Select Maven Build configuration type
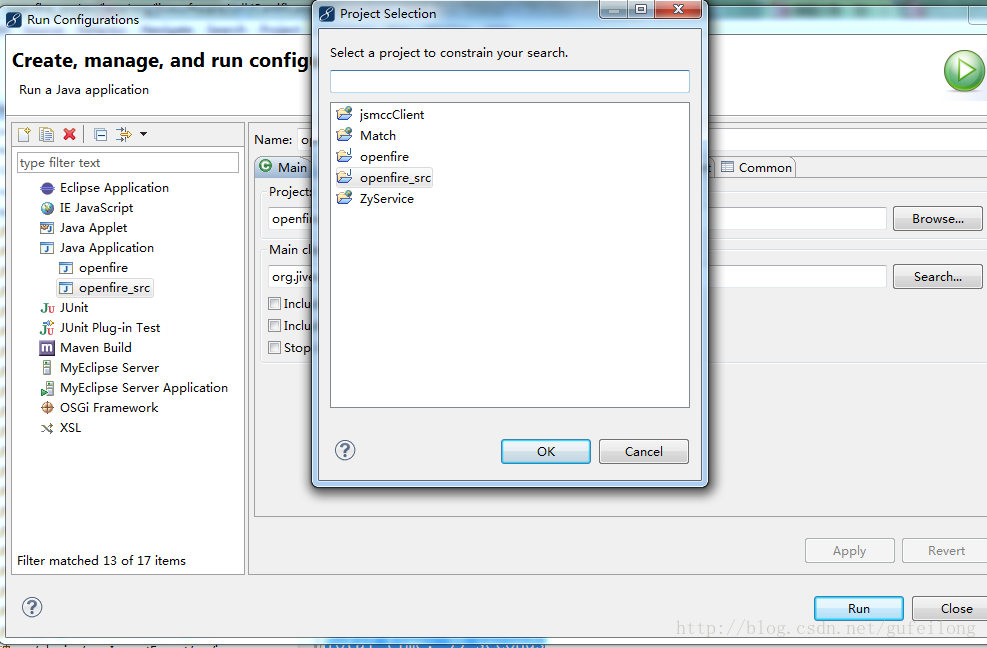 click(x=96, y=348)
